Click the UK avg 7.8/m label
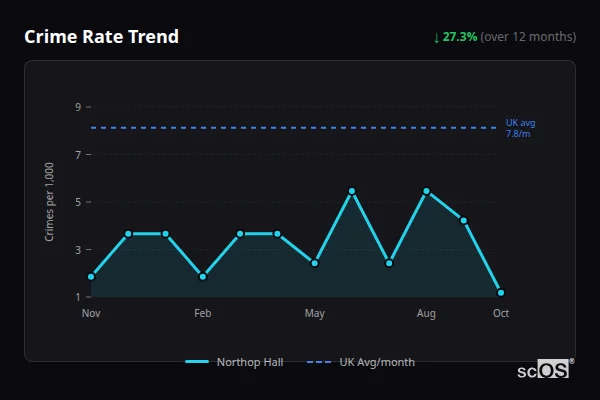Screen dimensions: 600x400 (520, 128)
